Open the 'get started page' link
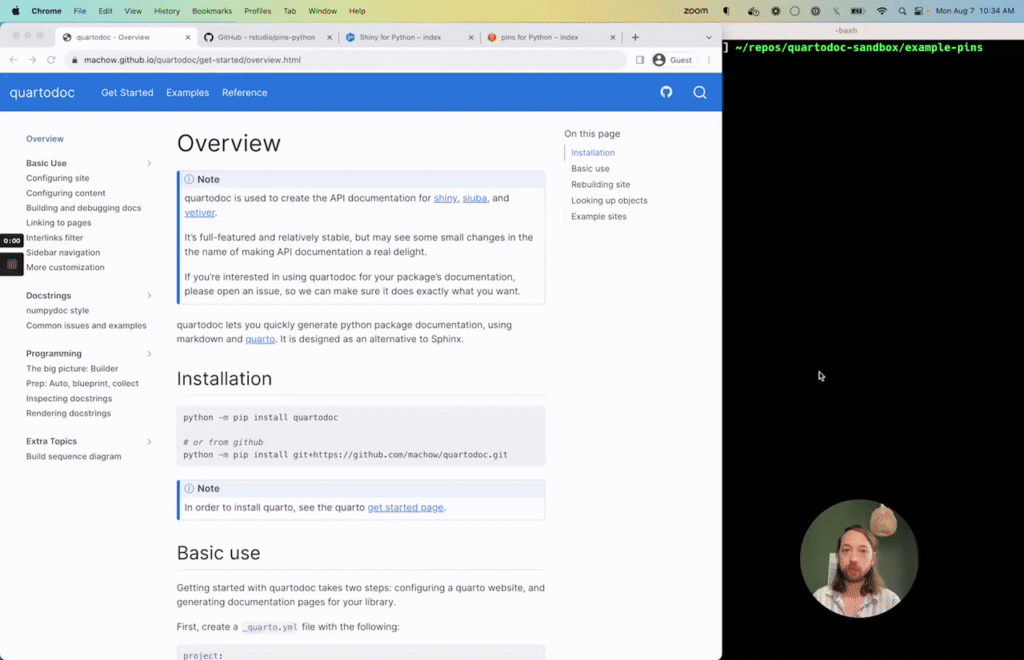This screenshot has height=660, width=1024. (x=406, y=507)
